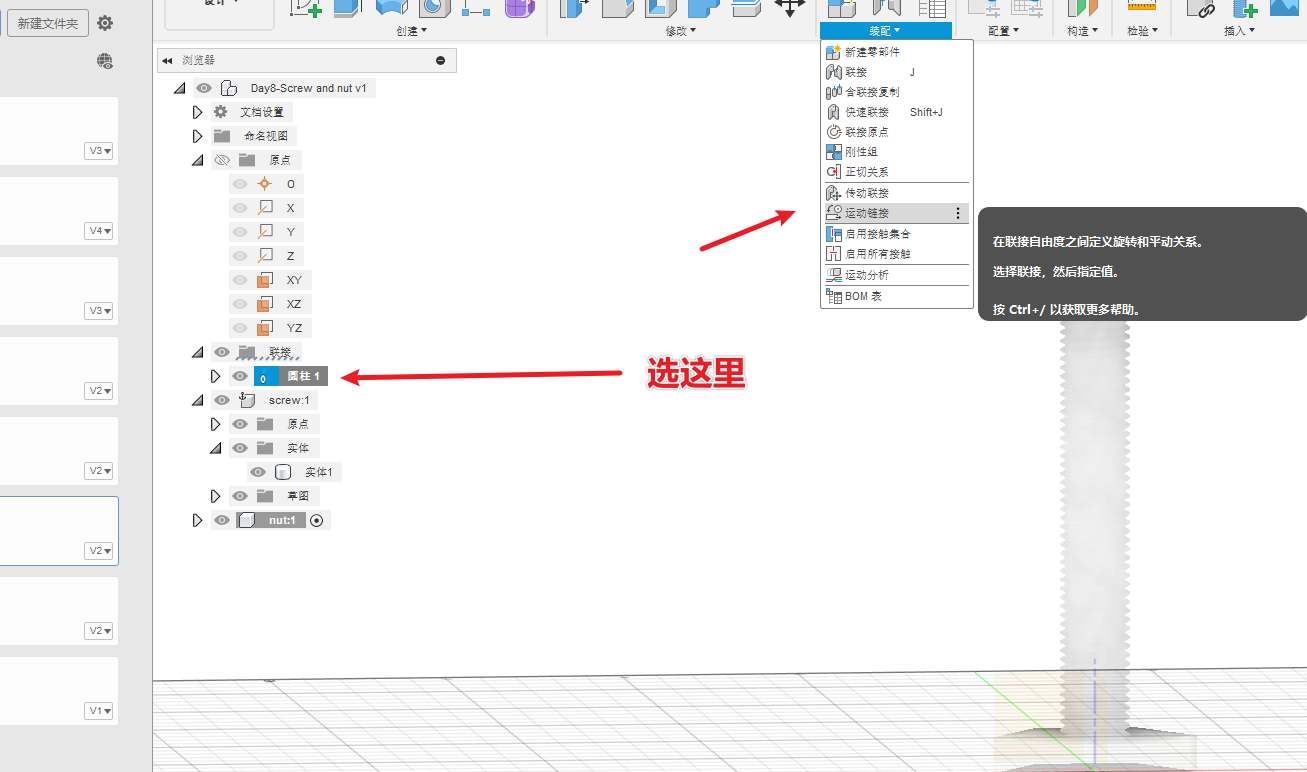Hide the screw:1 component via eye icon
This screenshot has height=772, width=1307.
[x=222, y=400]
